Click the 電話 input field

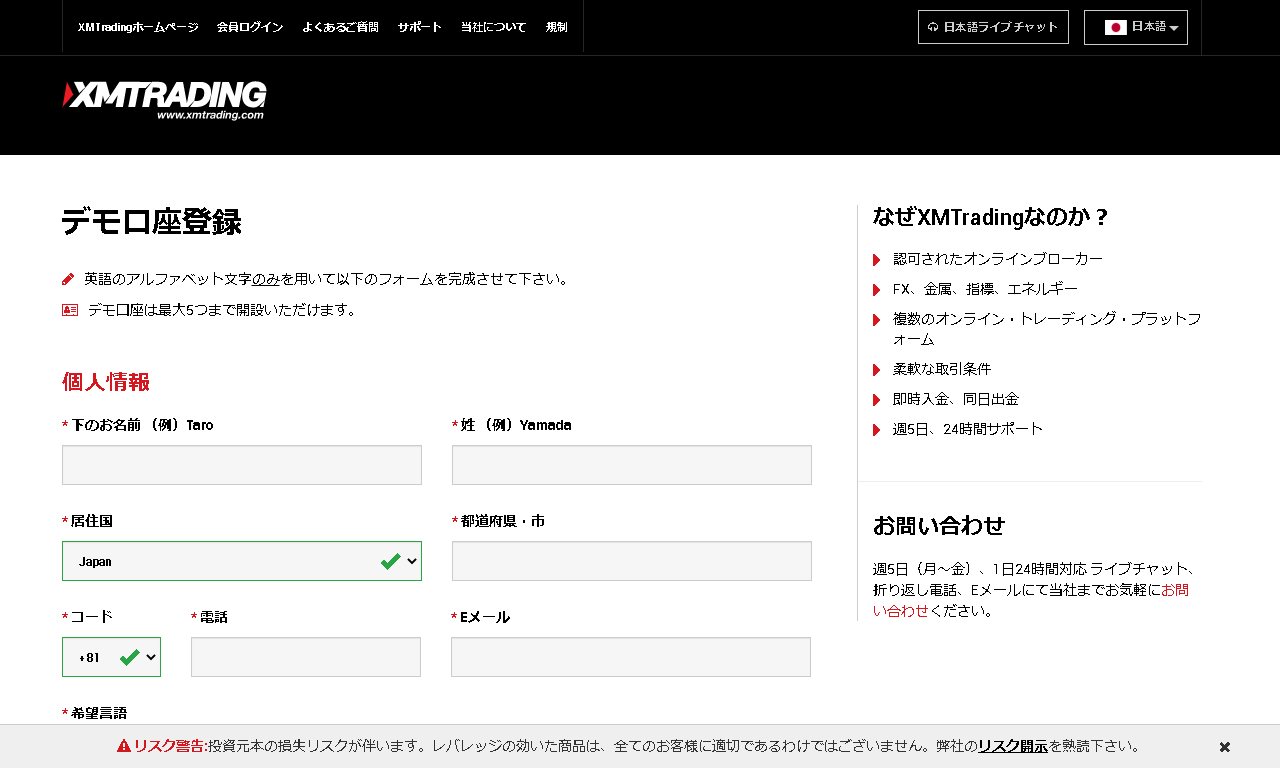pyautogui.click(x=306, y=657)
